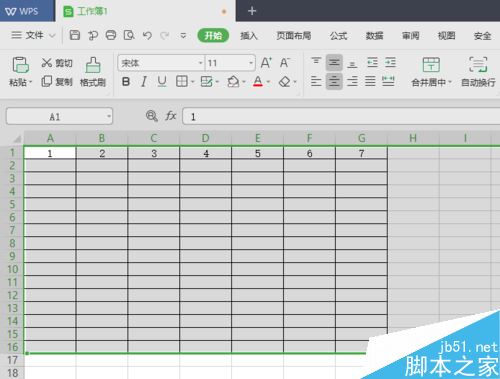Select row 17 header
The width and height of the screenshot is (500, 379).
pyautogui.click(x=12, y=360)
